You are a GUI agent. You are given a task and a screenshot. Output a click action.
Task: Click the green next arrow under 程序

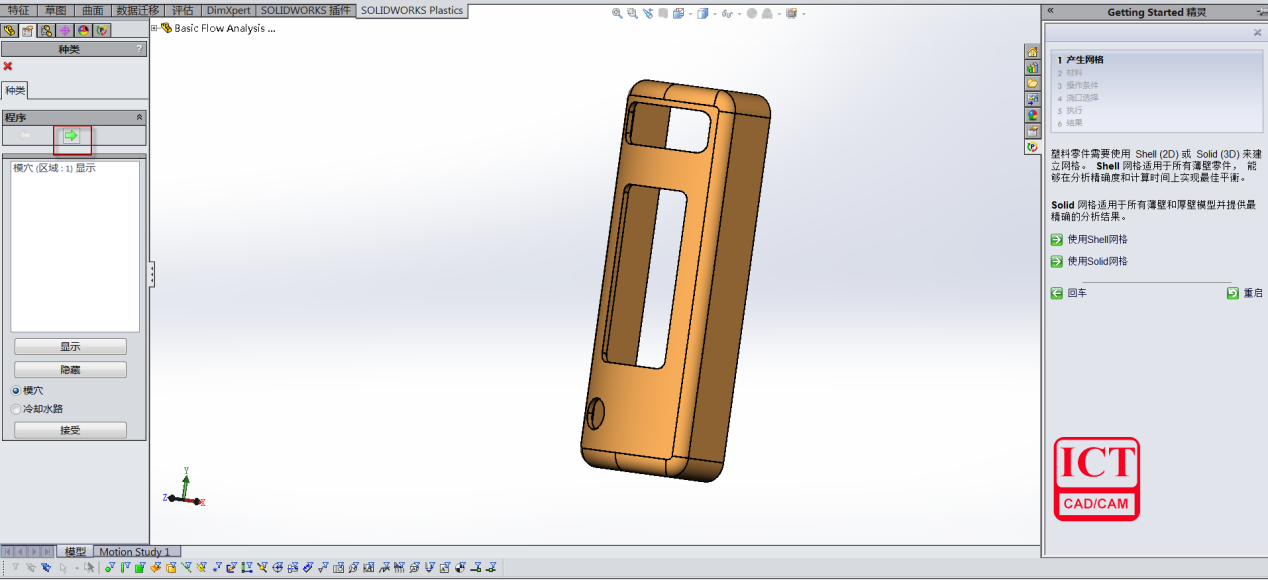[x=71, y=136]
